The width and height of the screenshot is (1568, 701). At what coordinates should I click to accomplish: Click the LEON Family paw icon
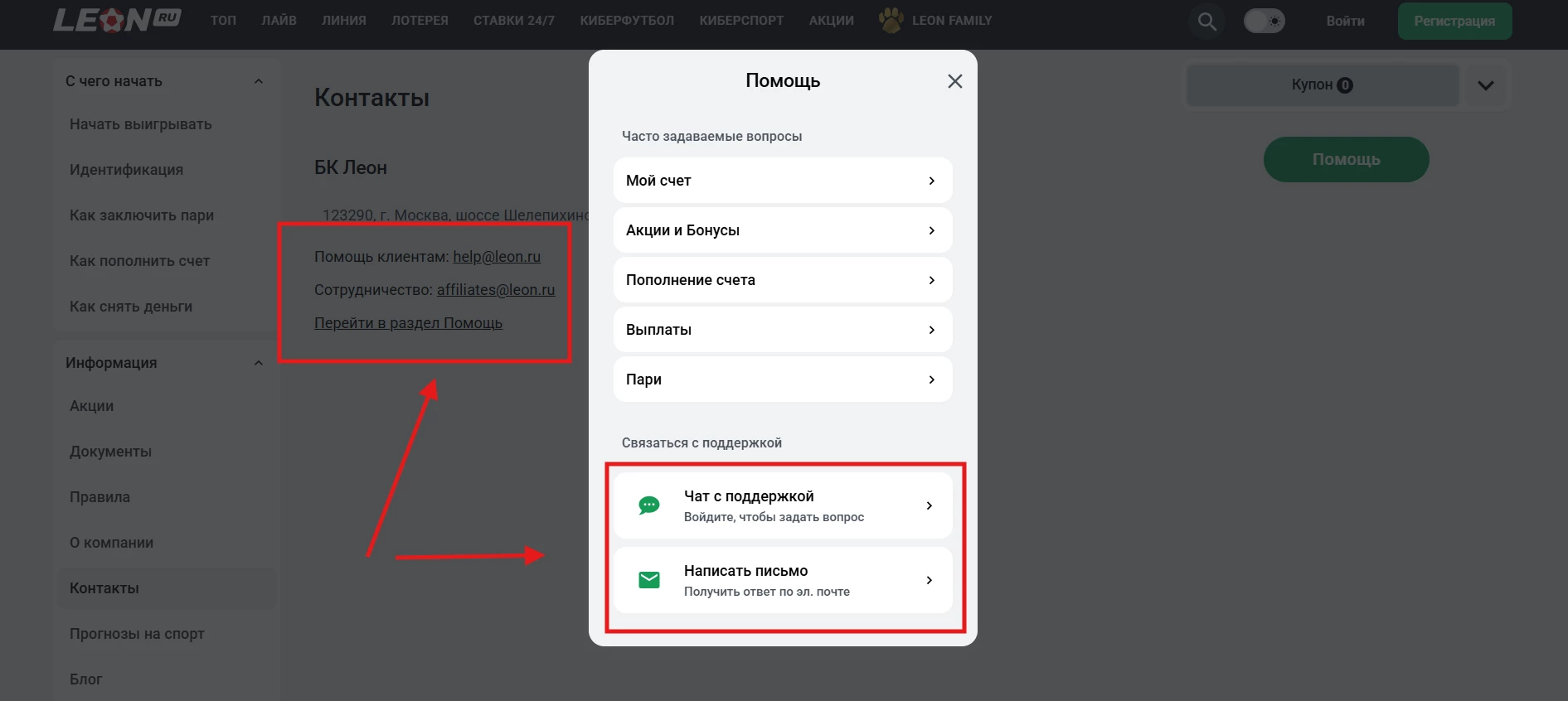coord(891,20)
